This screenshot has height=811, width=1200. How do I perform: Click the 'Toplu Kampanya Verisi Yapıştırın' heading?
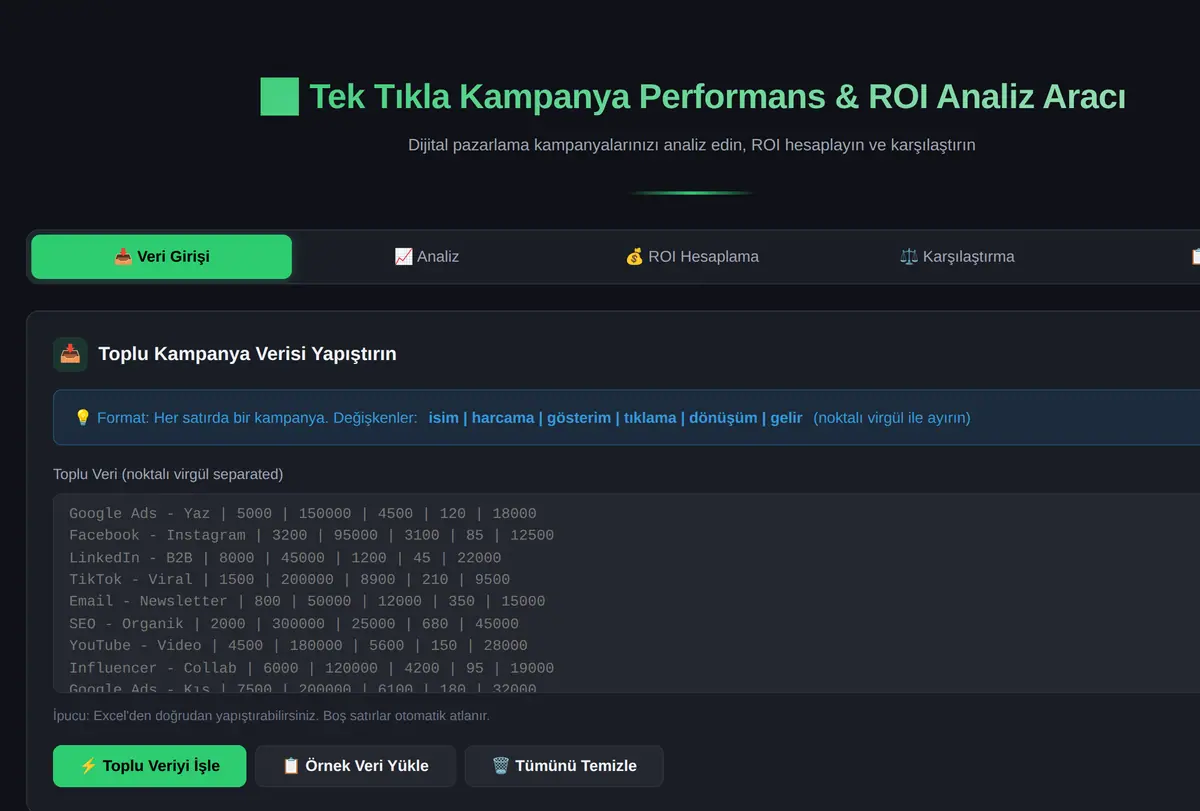[x=247, y=354]
